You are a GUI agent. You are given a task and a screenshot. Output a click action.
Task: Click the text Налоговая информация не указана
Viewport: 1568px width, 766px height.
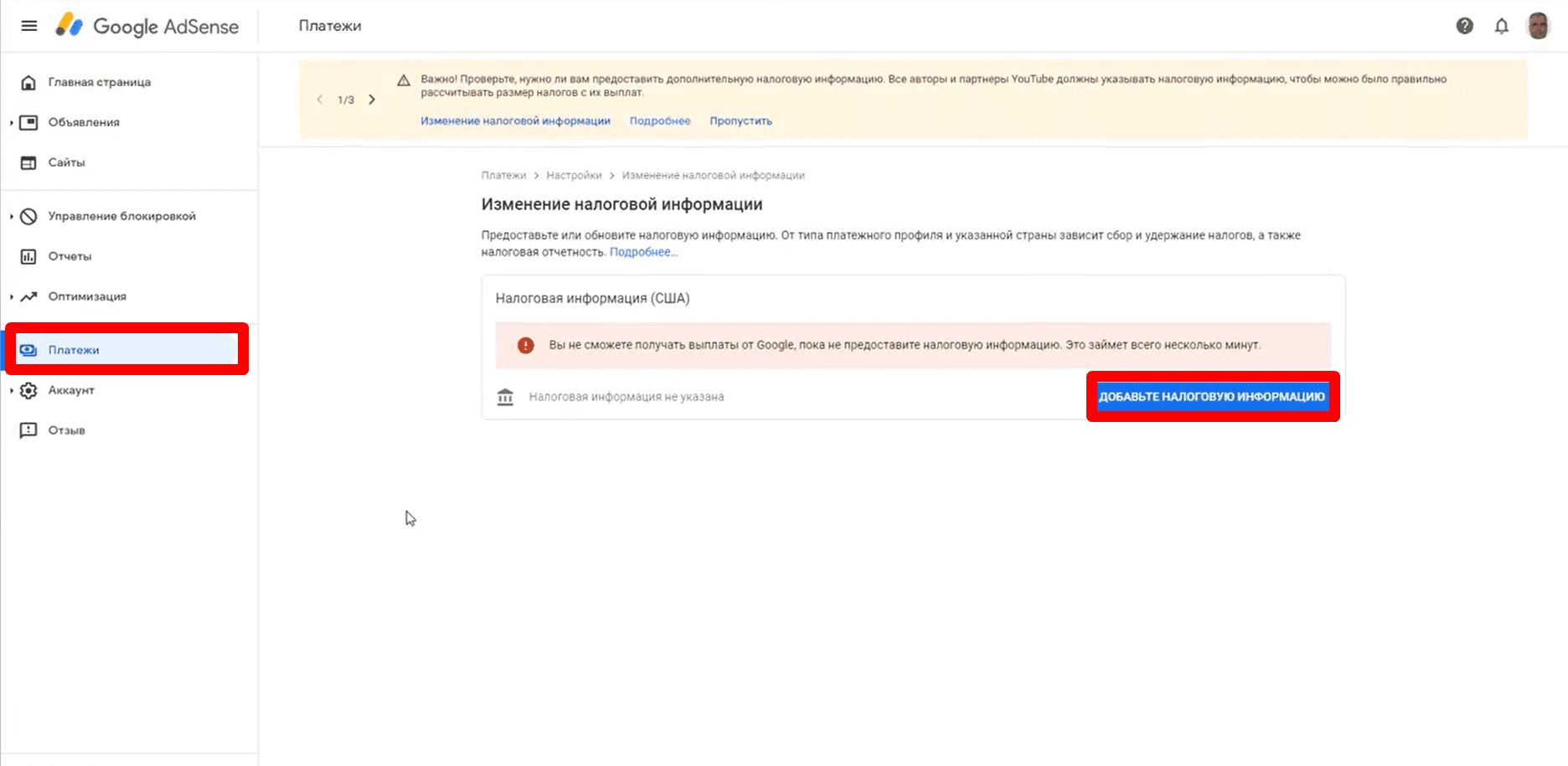627,397
